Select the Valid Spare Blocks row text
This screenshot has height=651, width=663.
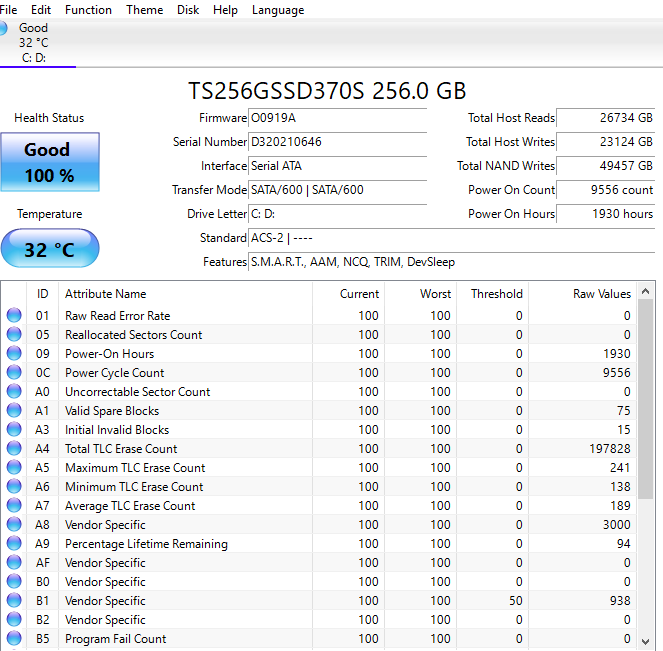click(x=112, y=410)
